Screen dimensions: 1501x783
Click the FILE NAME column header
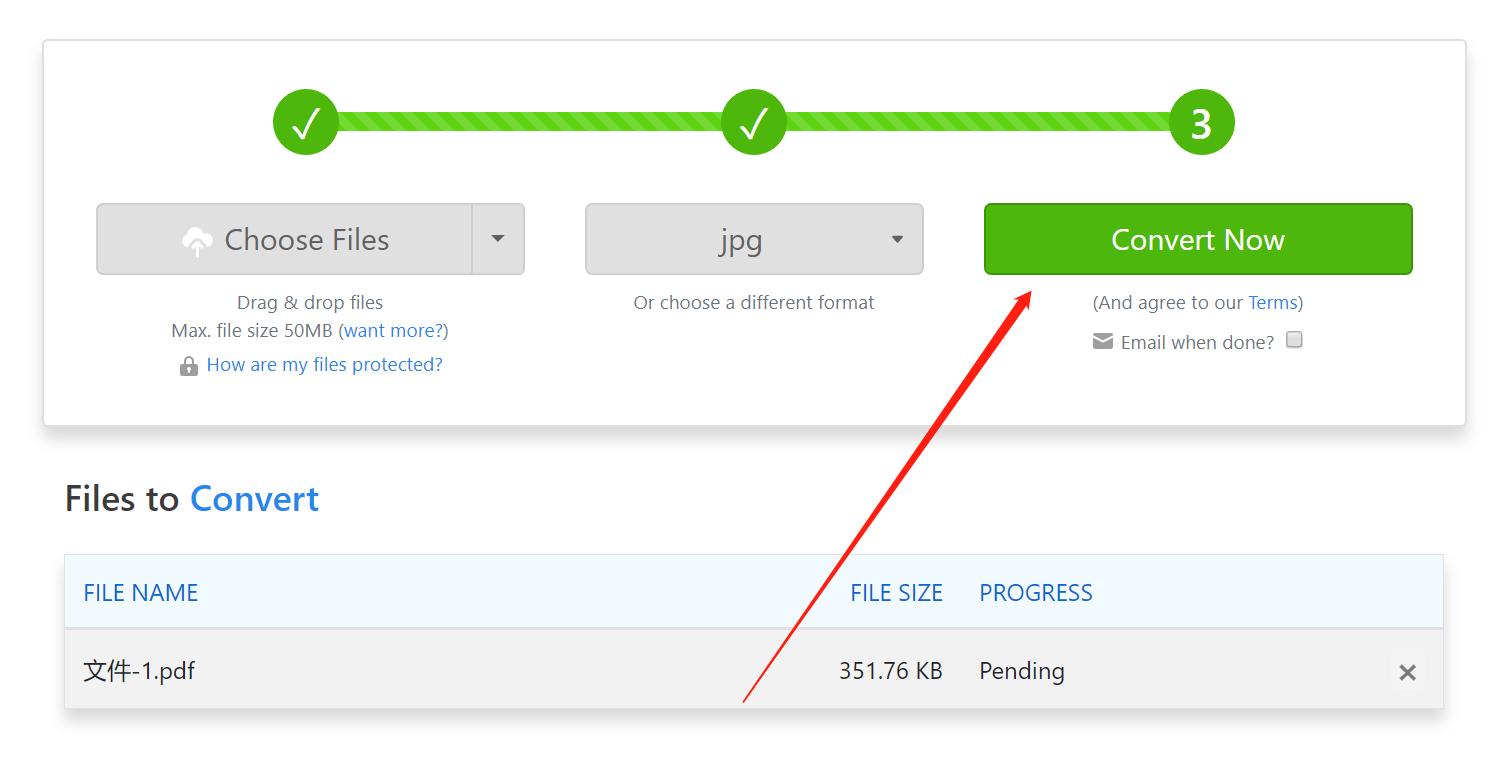(141, 593)
